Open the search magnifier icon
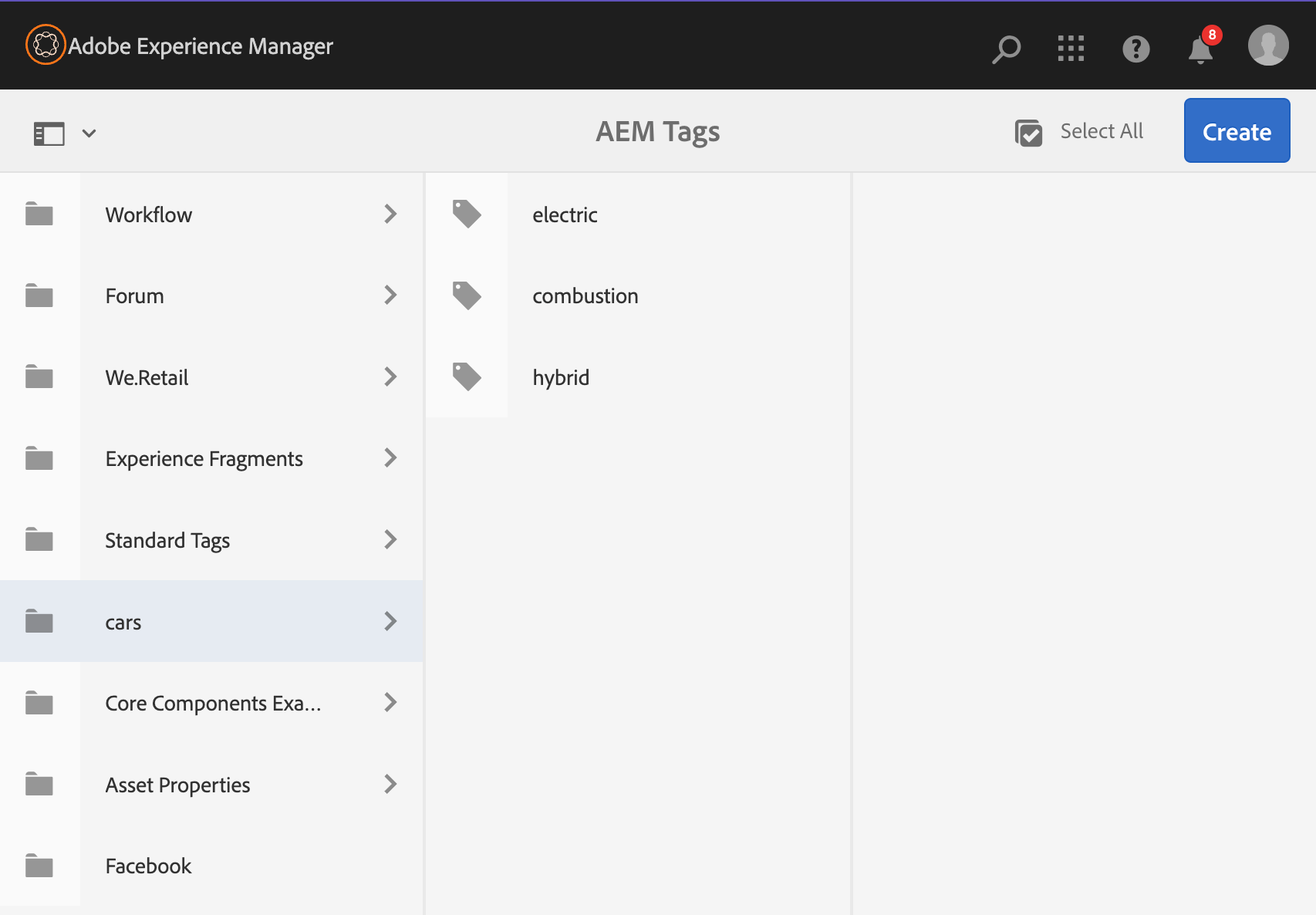 1006,49
